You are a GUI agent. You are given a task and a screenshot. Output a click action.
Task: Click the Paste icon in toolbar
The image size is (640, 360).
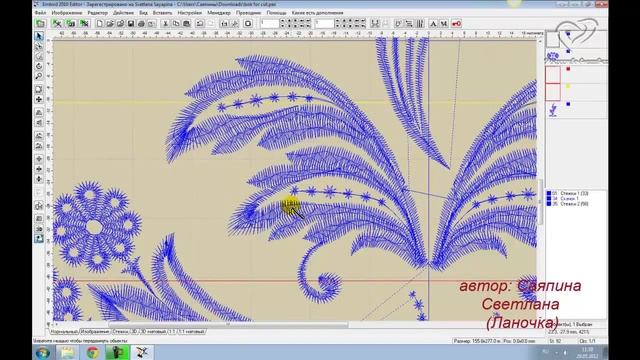coord(187,24)
